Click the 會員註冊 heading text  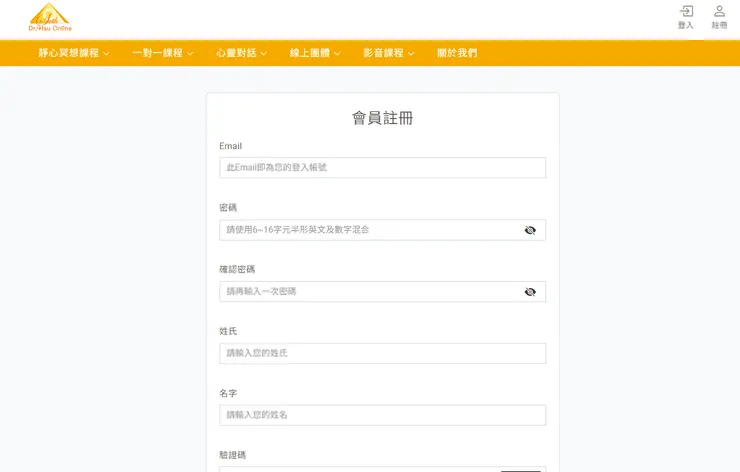pyautogui.click(x=383, y=118)
